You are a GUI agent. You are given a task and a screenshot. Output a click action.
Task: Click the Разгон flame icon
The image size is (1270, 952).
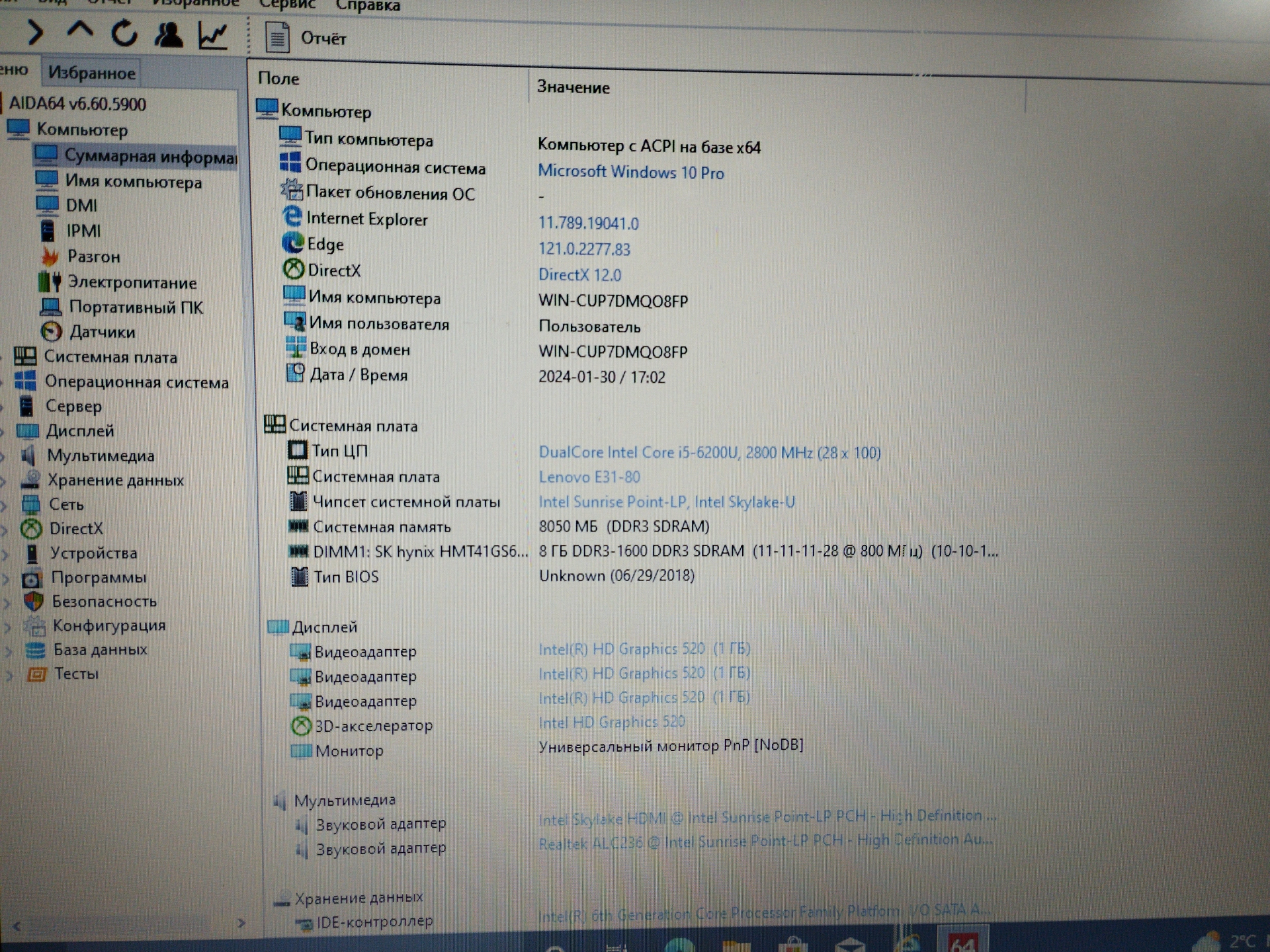coord(50,256)
